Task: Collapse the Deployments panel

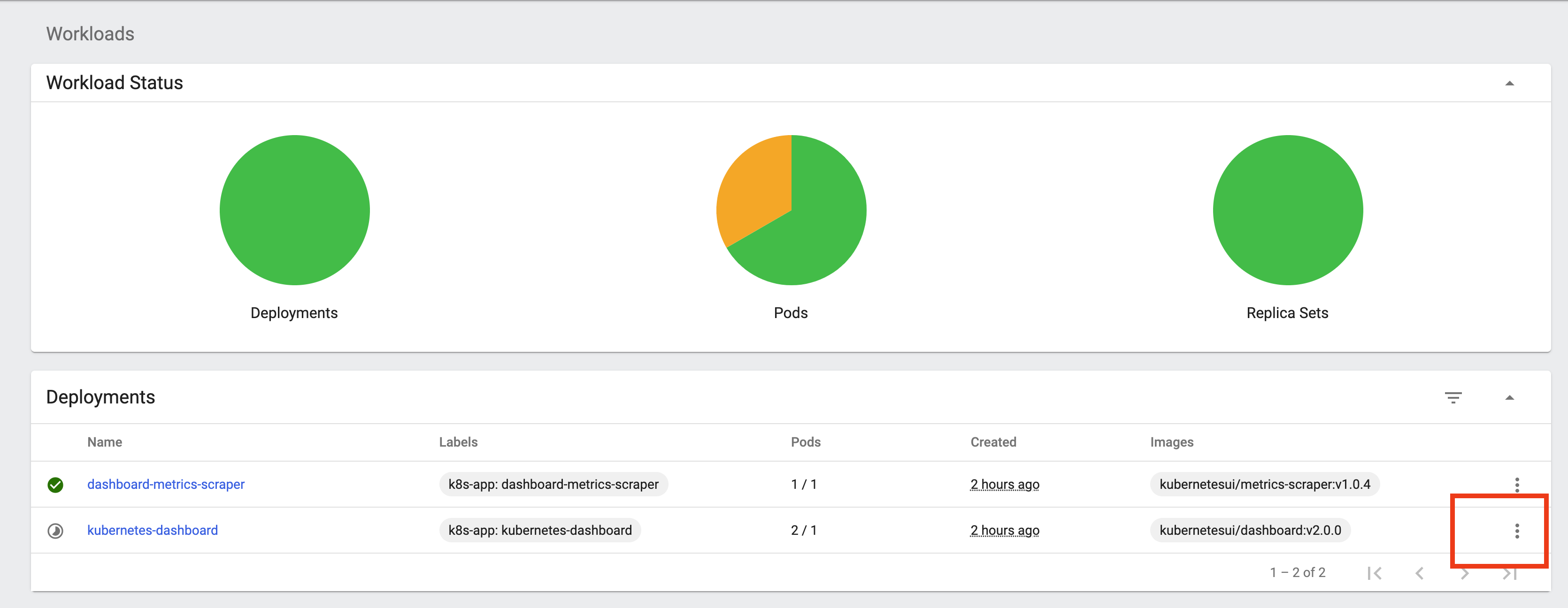Action: [1510, 398]
